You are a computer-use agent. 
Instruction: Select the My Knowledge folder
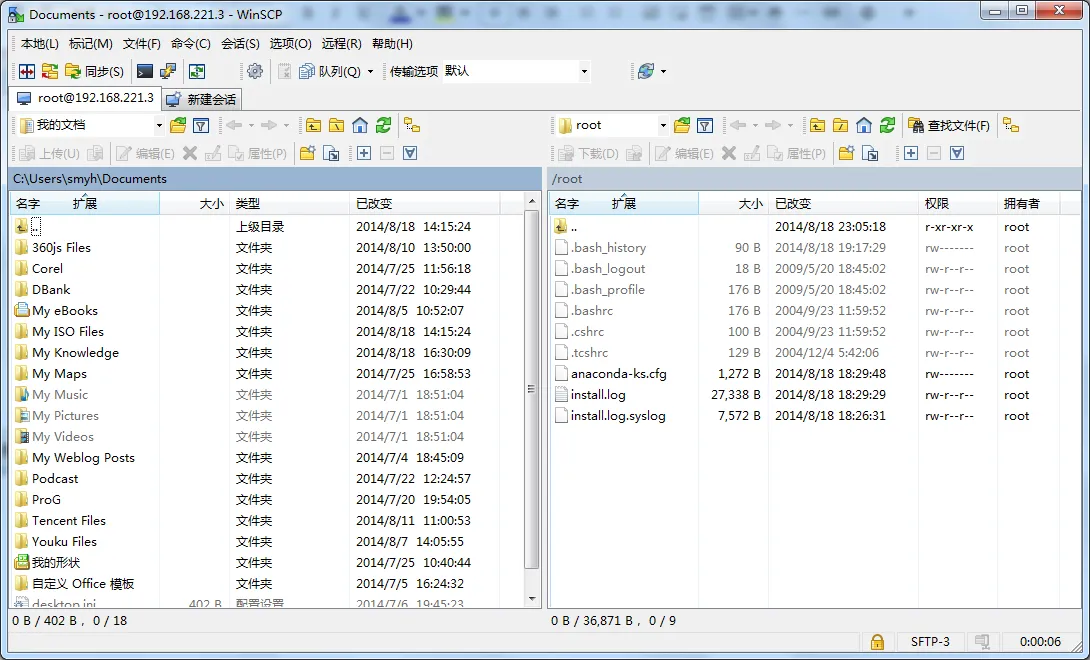point(75,353)
